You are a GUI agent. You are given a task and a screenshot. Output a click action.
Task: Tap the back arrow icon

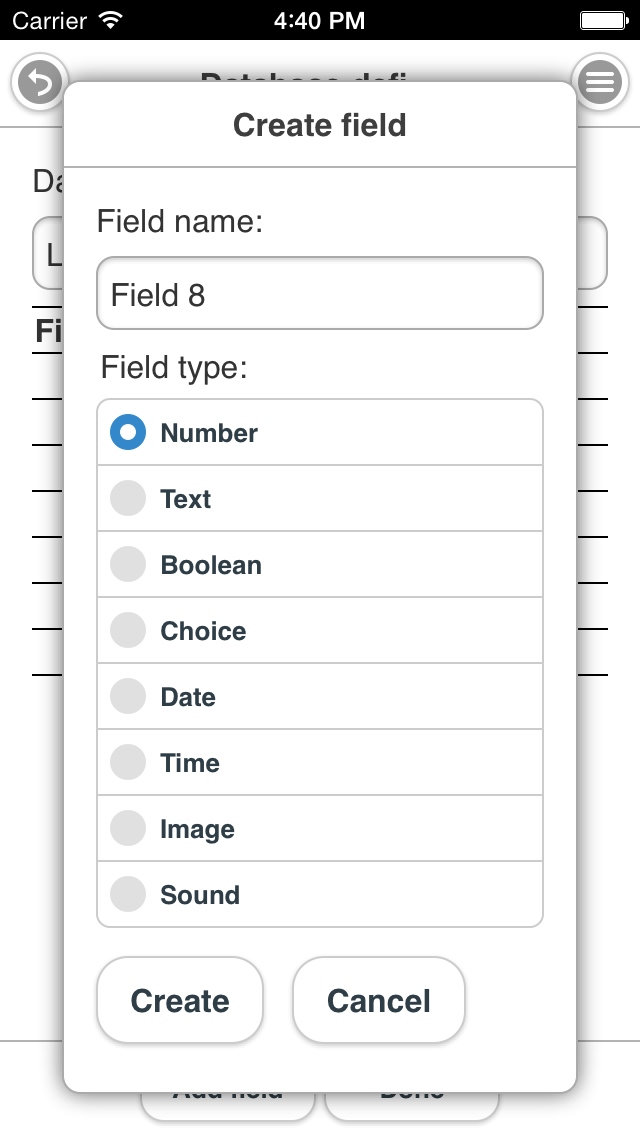pos(38,82)
